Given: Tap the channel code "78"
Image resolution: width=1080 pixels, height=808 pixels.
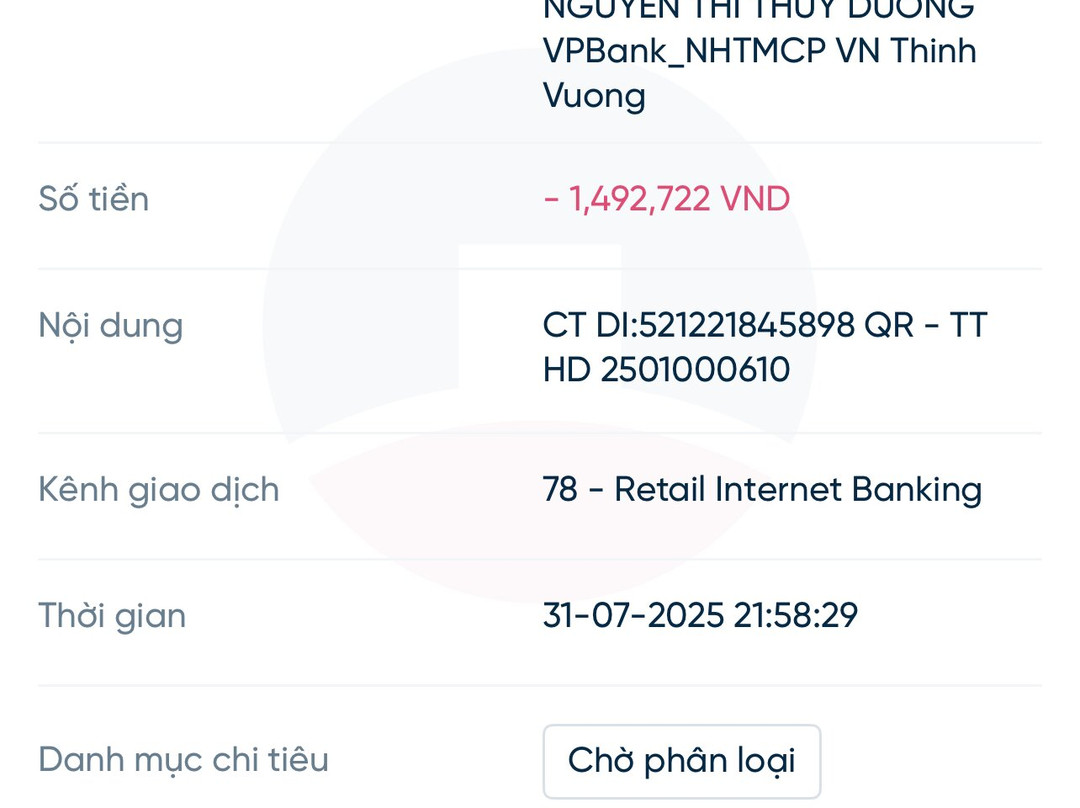Looking at the screenshot, I should click(x=560, y=490).
